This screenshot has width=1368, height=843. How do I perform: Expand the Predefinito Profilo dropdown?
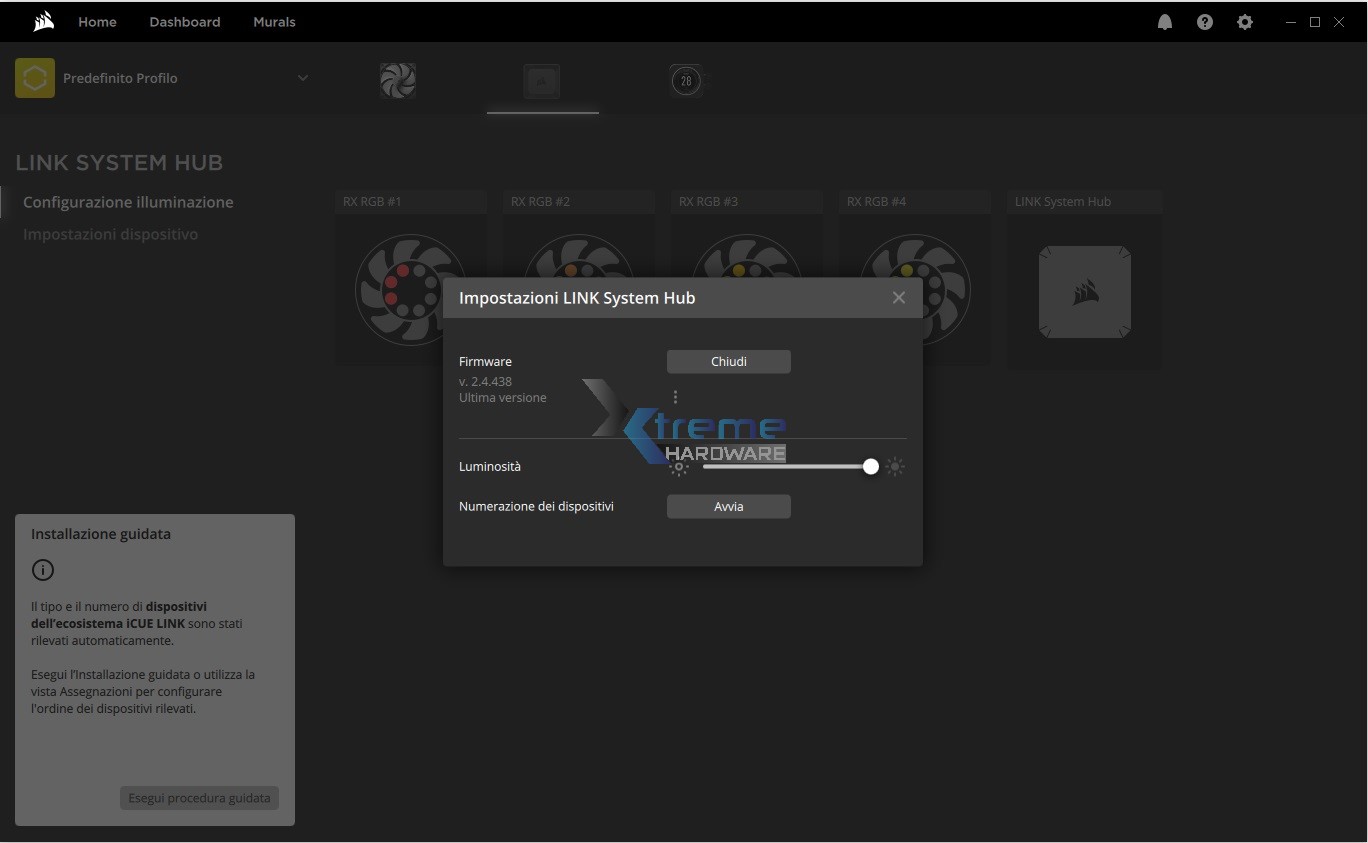[302, 78]
